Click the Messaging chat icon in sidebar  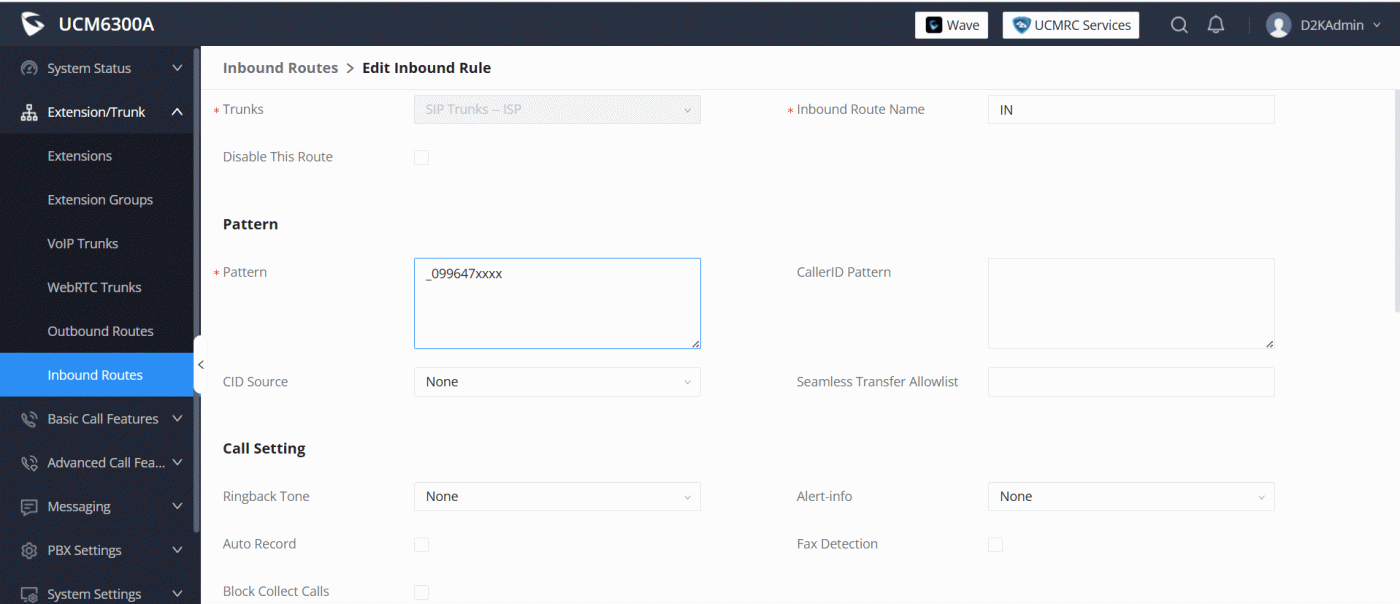click(x=29, y=507)
